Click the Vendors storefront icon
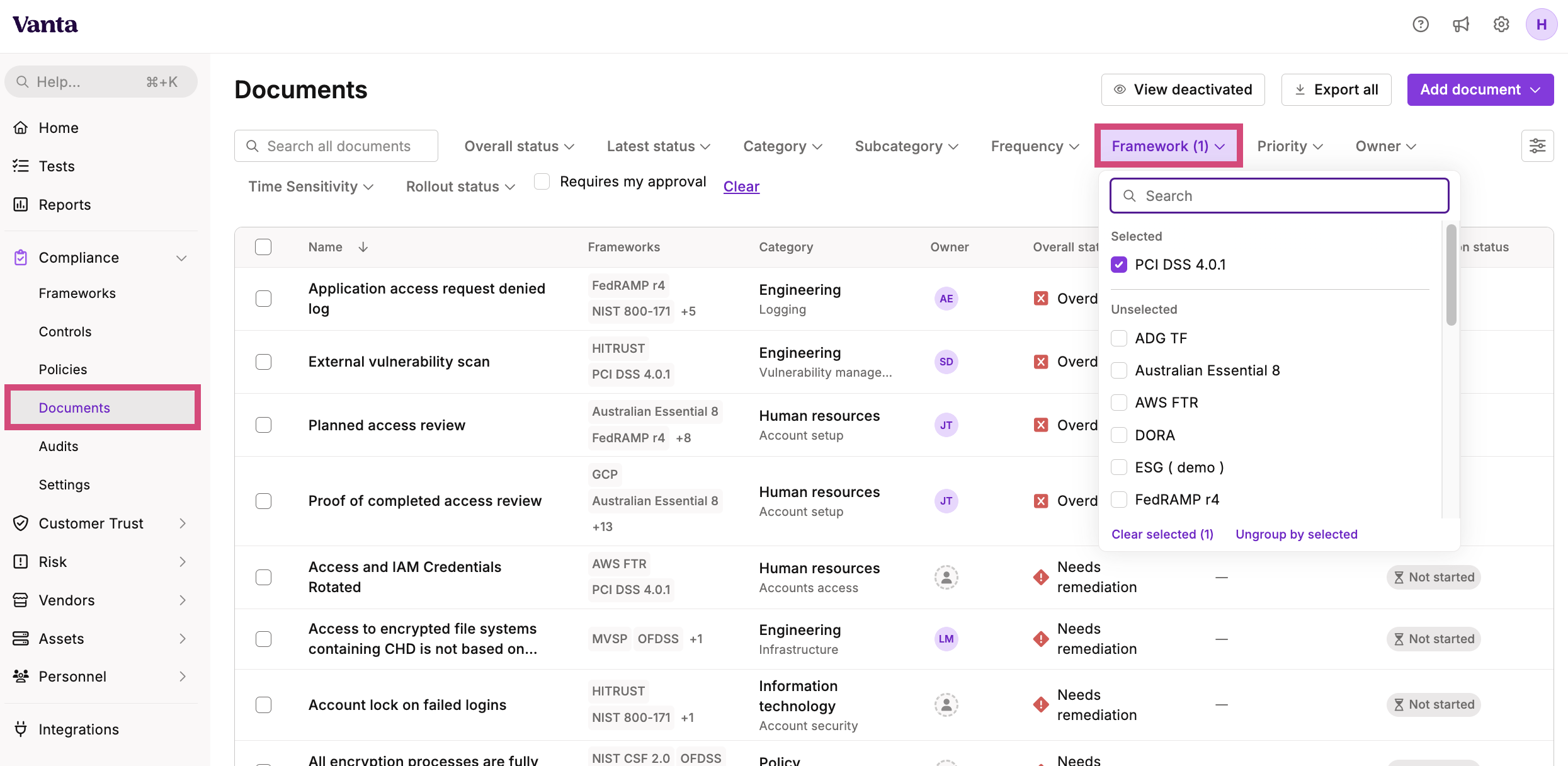The width and height of the screenshot is (1568, 766). [21, 600]
